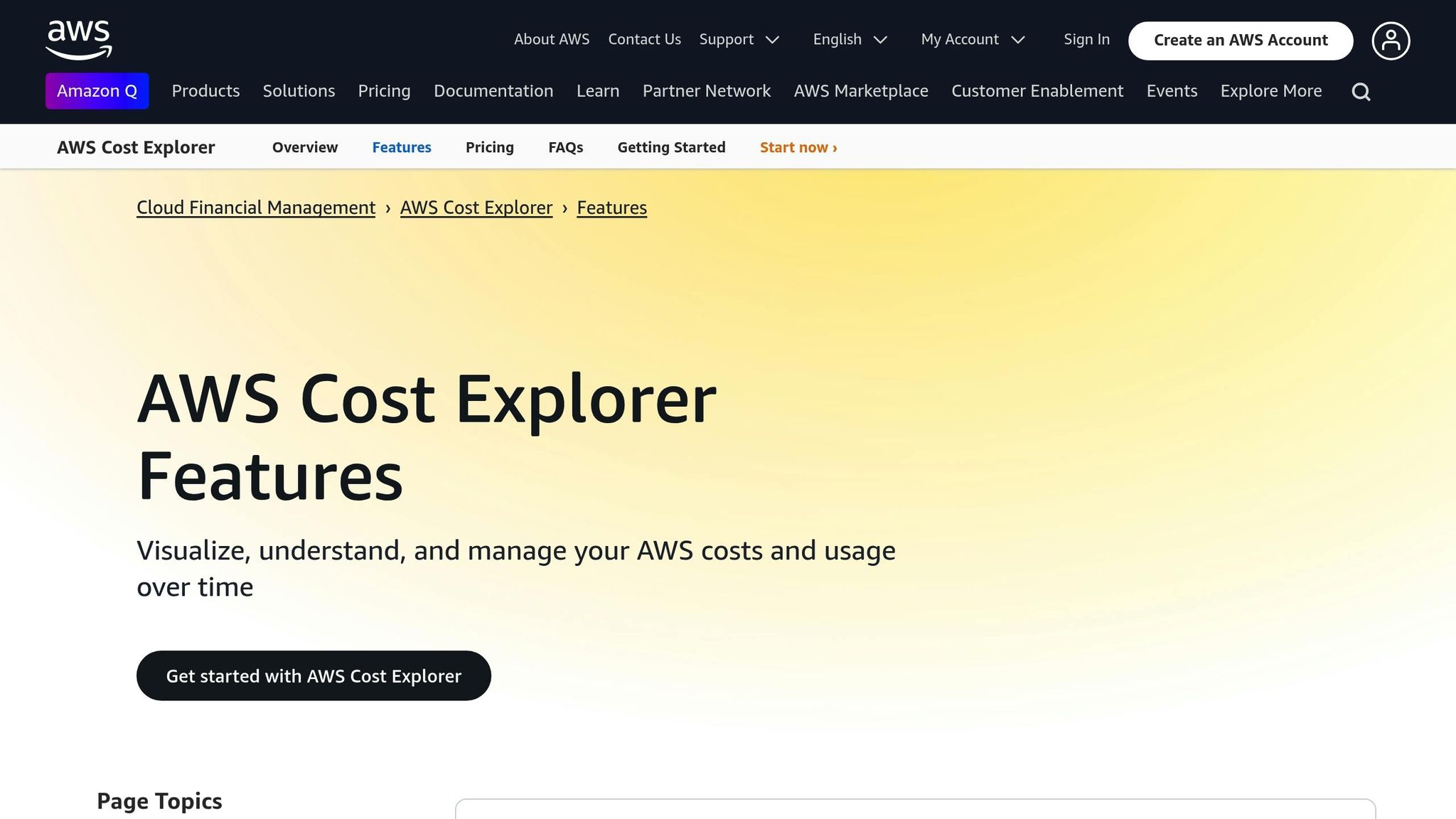Open the FAQs tab
The height and width of the screenshot is (819, 1456).
coord(566,147)
